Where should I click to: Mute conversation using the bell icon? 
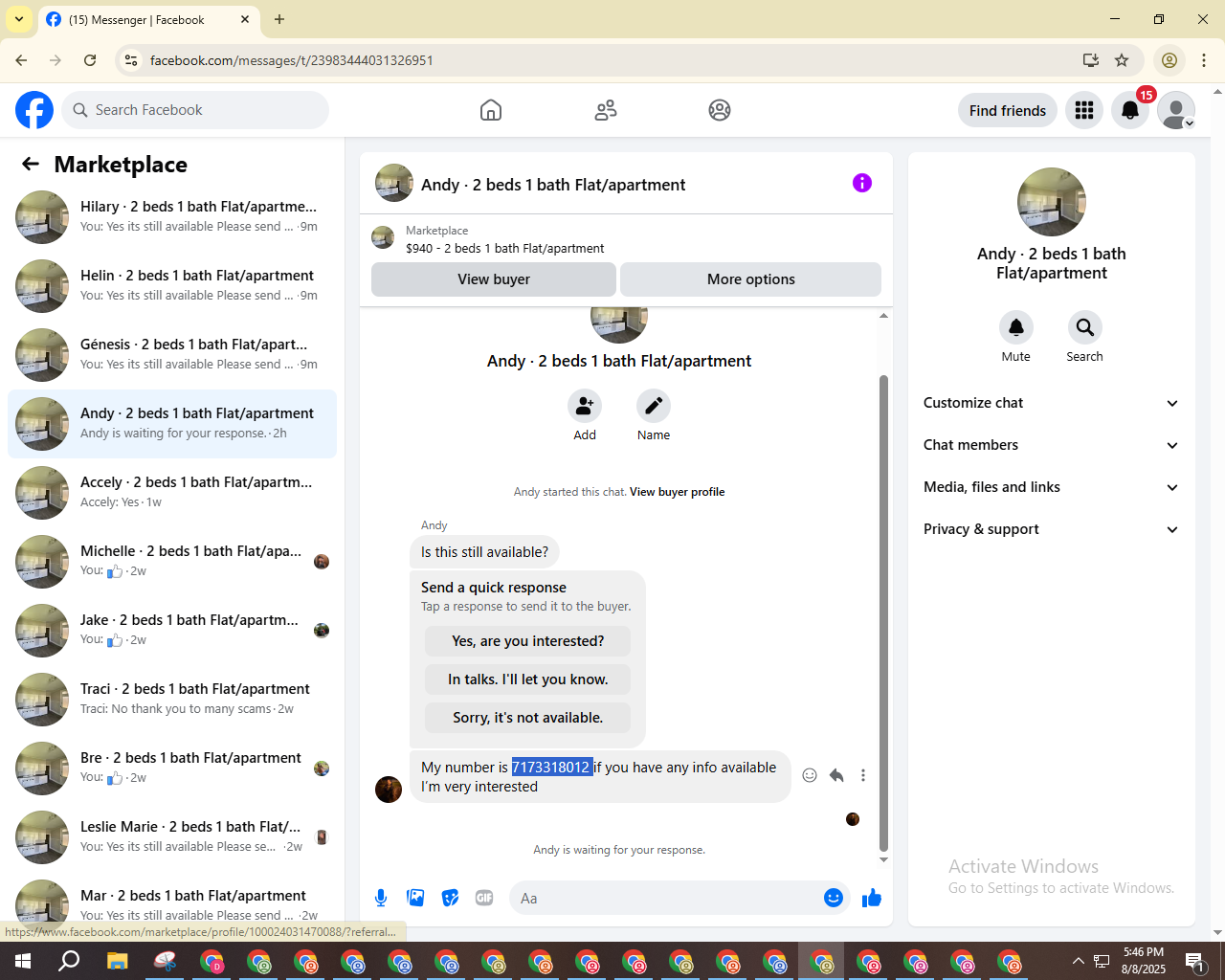[1016, 327]
